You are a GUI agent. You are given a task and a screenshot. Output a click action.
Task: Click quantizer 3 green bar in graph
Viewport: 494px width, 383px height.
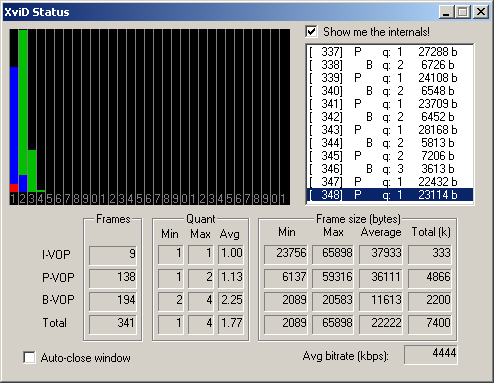32,171
